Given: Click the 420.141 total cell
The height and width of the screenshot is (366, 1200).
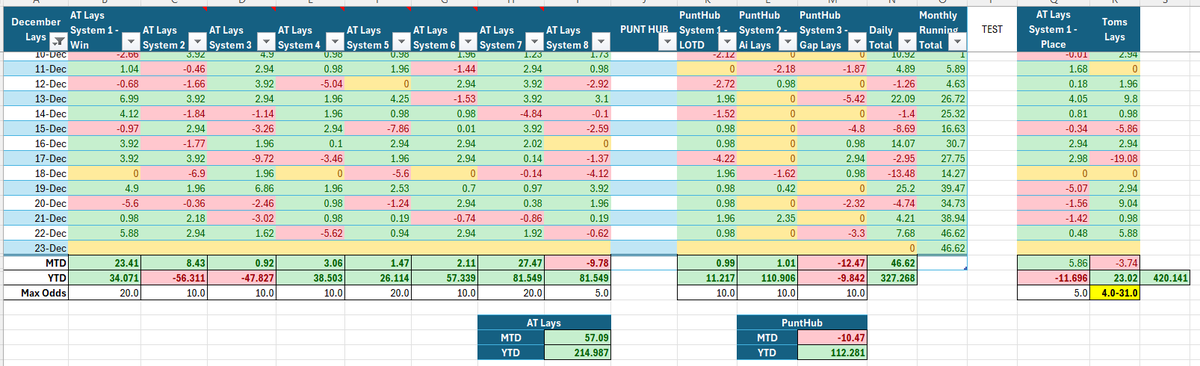Looking at the screenshot, I should (1166, 277).
